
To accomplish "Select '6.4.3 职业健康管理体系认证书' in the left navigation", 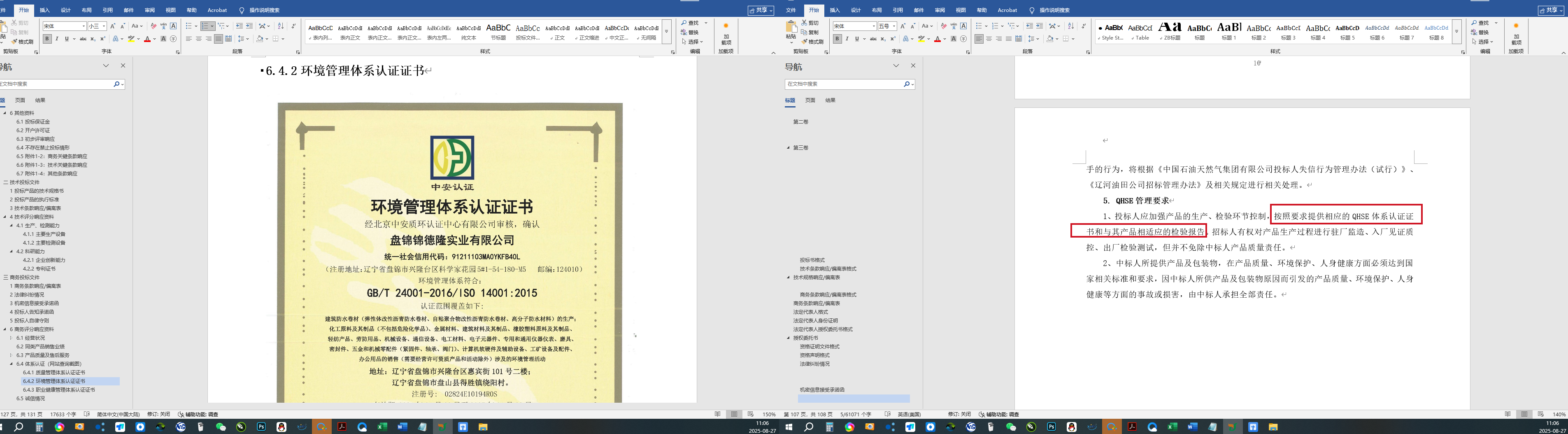I will pos(59,390).
